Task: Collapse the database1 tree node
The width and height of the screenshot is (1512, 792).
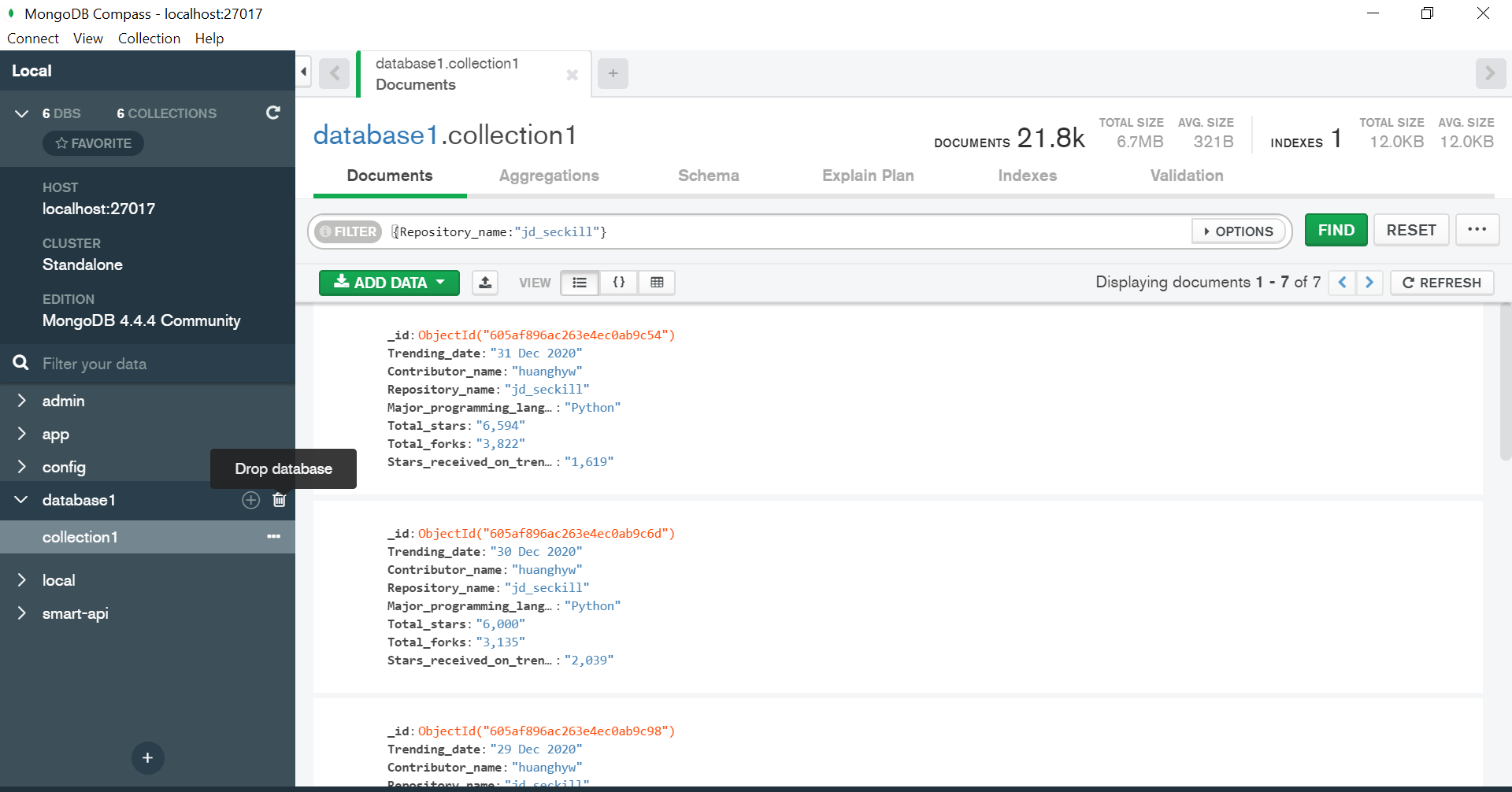Action: tap(22, 500)
